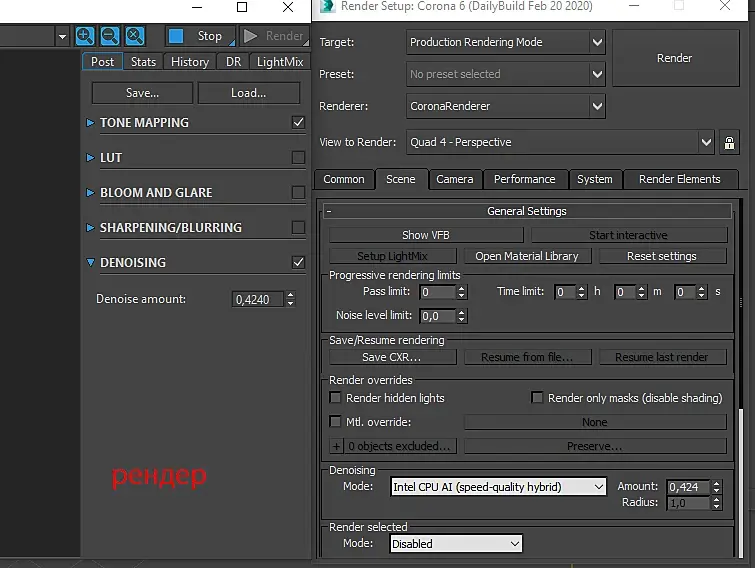Enable the Bloom and Glare checkbox
Image resolution: width=755 pixels, height=568 pixels.
299,193
